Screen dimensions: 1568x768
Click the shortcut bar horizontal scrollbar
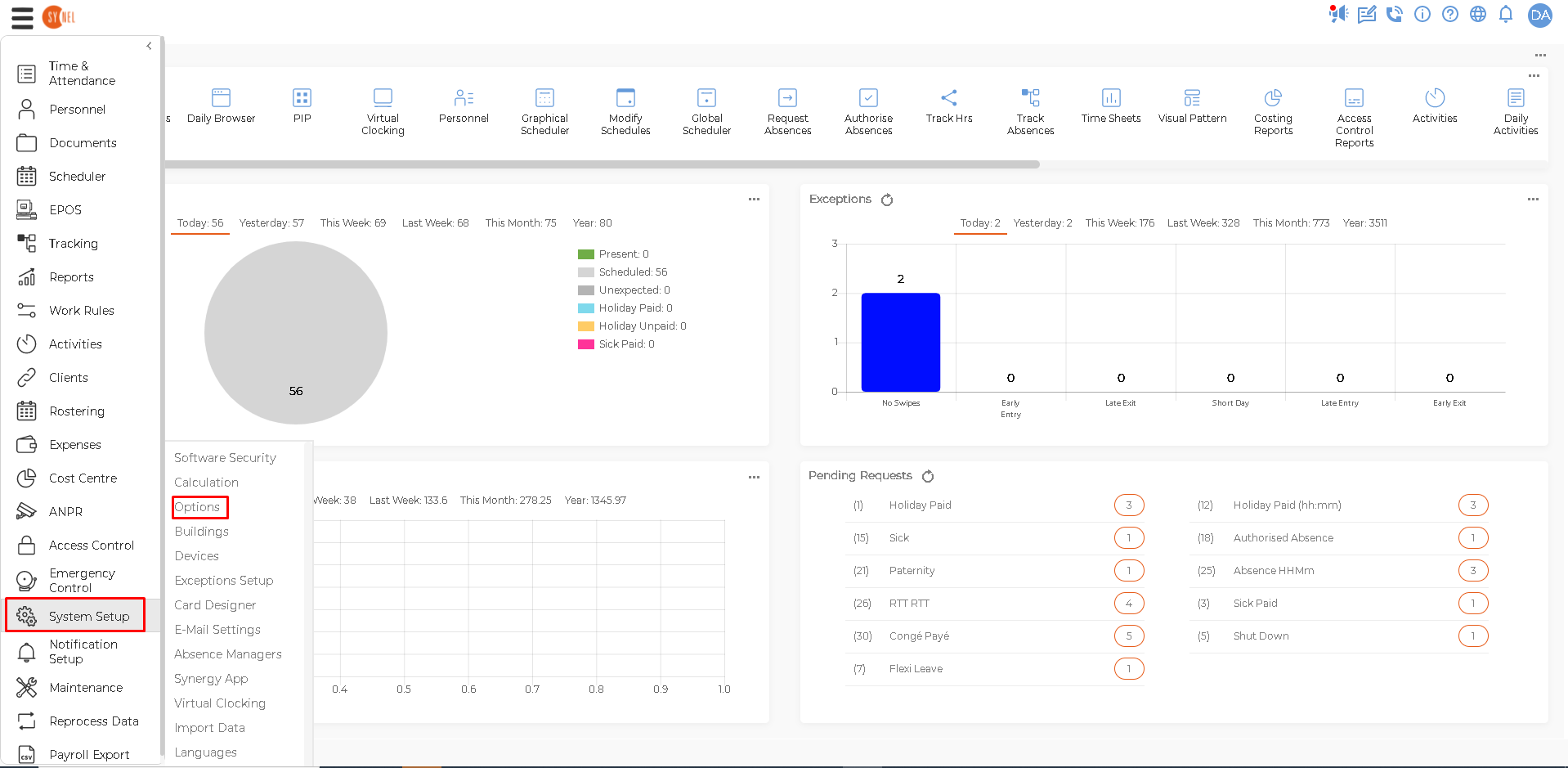(x=602, y=164)
